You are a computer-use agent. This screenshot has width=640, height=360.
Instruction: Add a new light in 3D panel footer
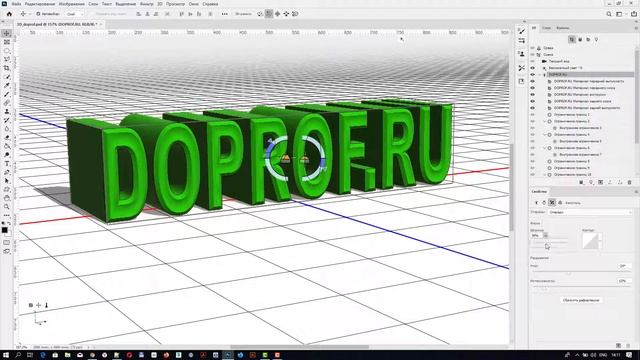point(591,182)
